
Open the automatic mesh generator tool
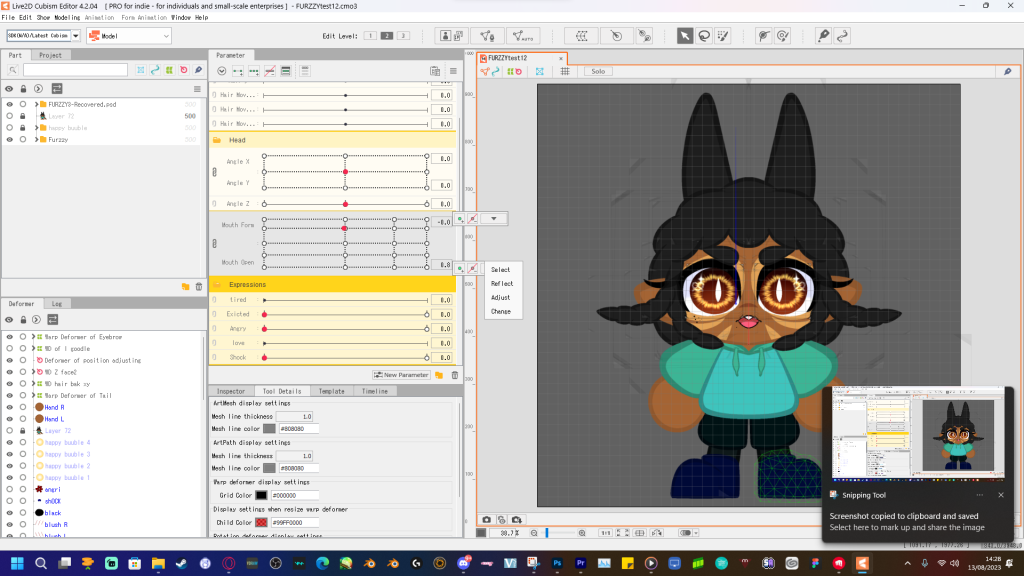click(523, 36)
